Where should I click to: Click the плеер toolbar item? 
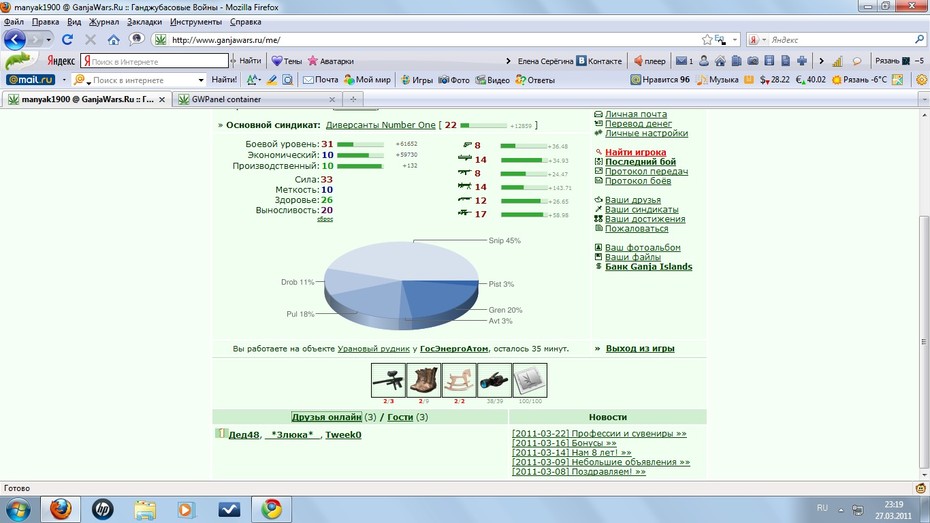click(x=649, y=61)
